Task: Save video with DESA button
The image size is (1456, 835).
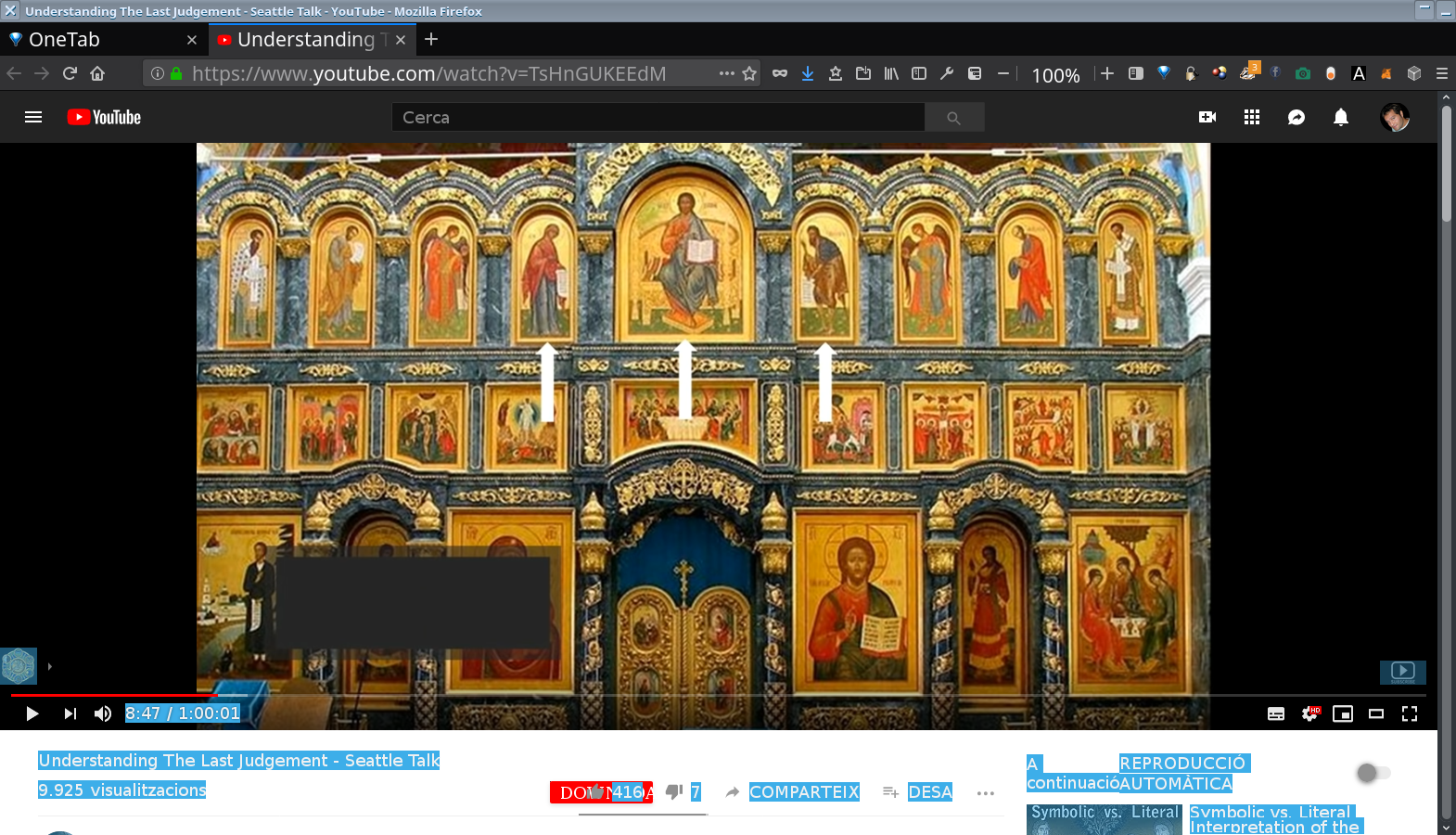Action: tap(918, 792)
